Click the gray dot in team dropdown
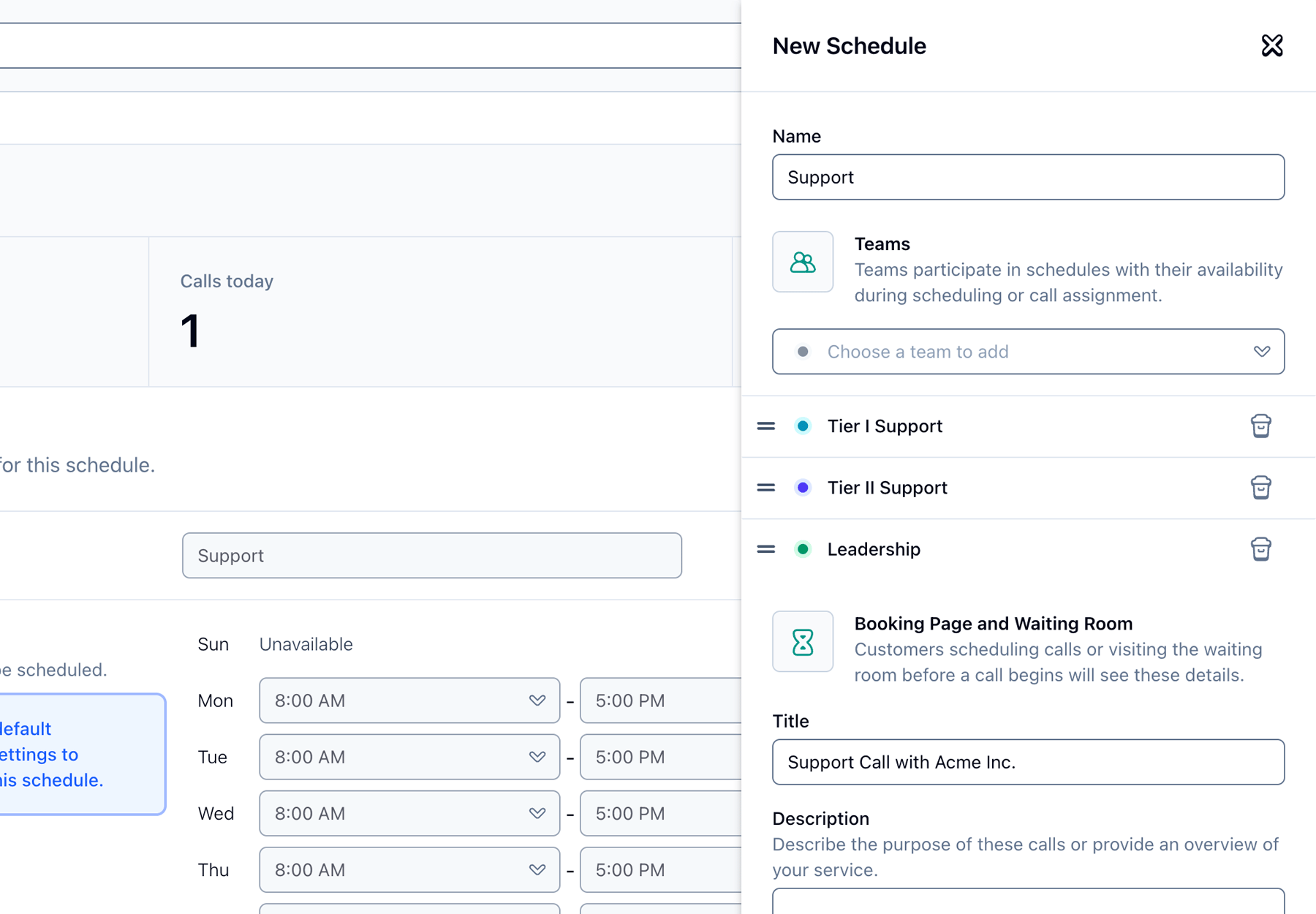The image size is (1316, 914). 803,352
